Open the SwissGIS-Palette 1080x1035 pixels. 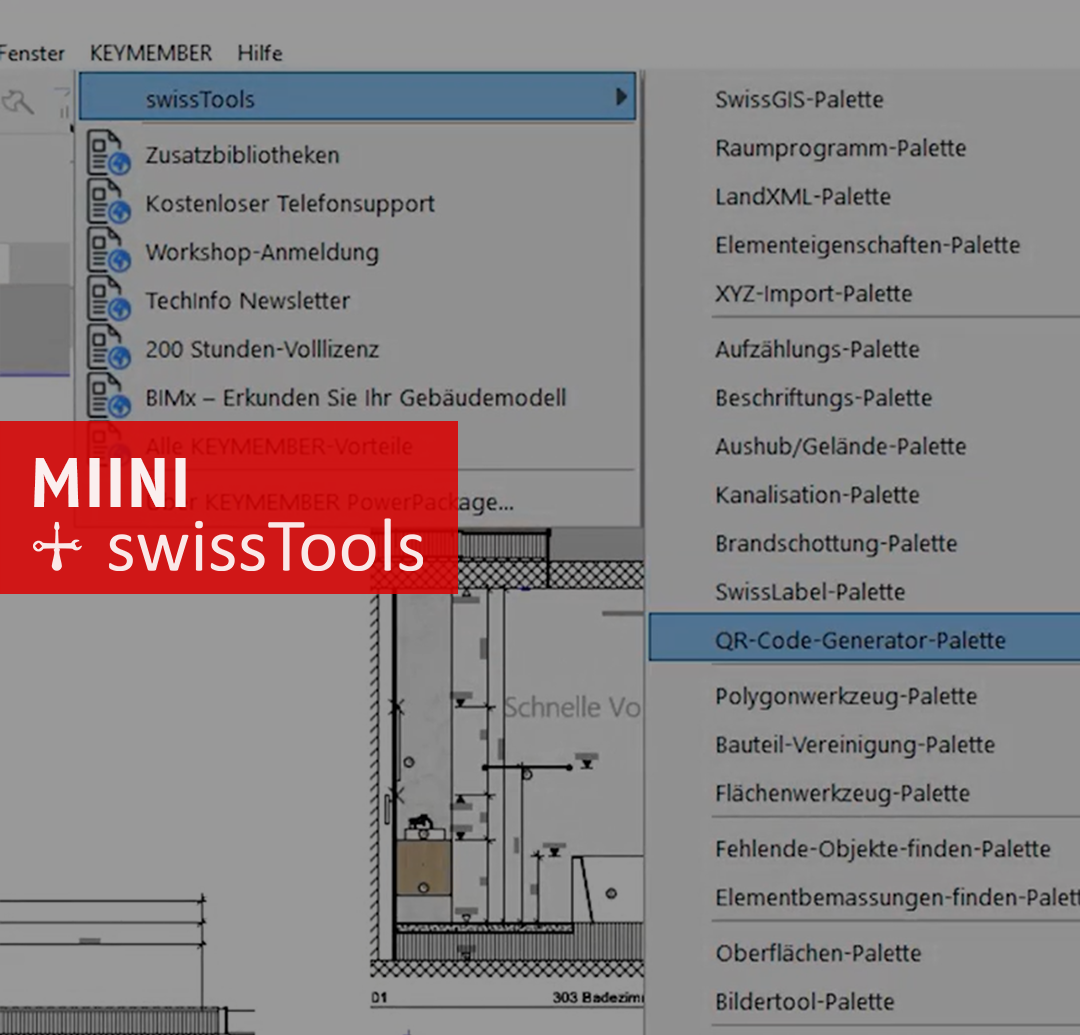point(799,100)
